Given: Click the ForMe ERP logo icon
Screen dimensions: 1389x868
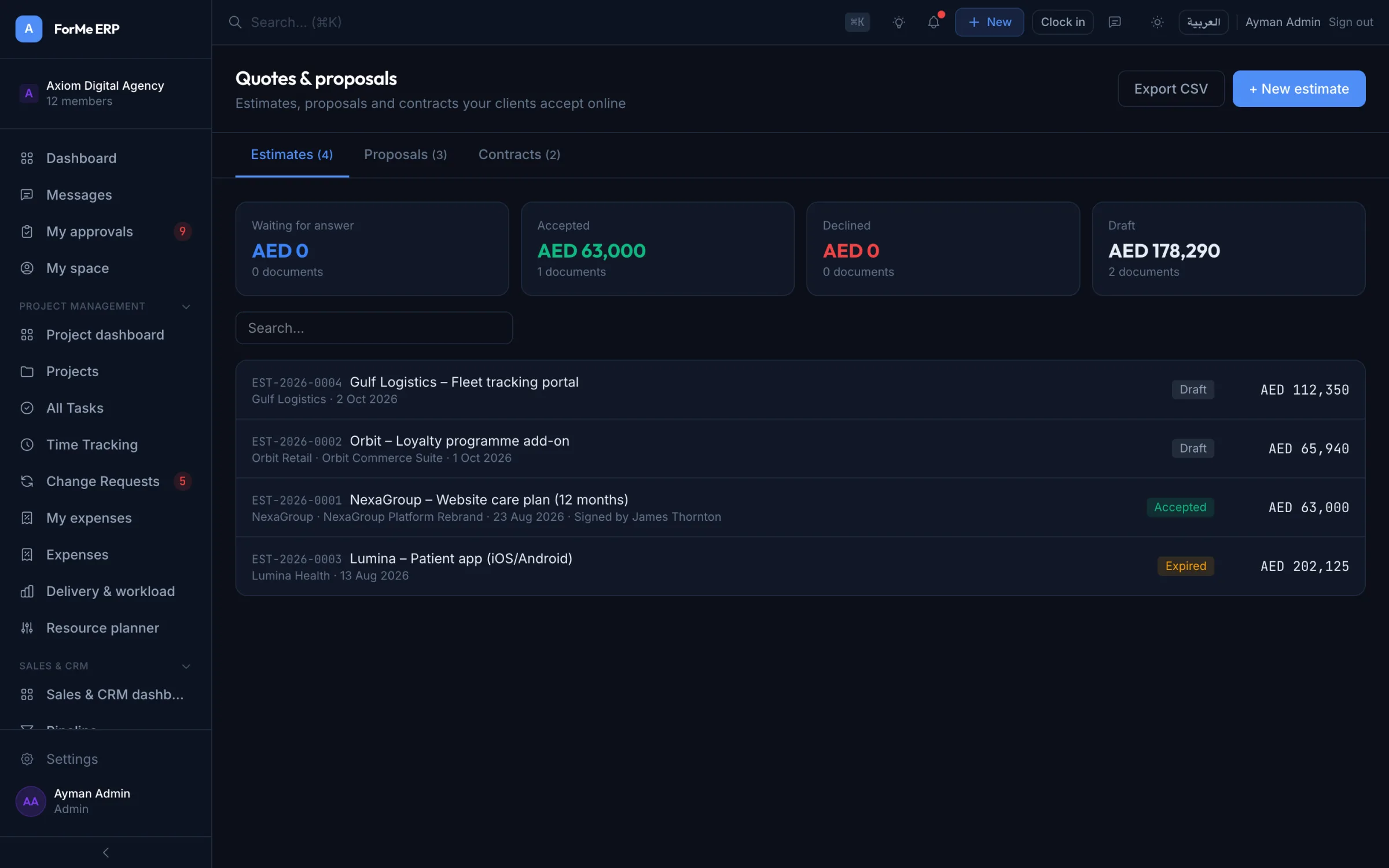Looking at the screenshot, I should pos(28,28).
